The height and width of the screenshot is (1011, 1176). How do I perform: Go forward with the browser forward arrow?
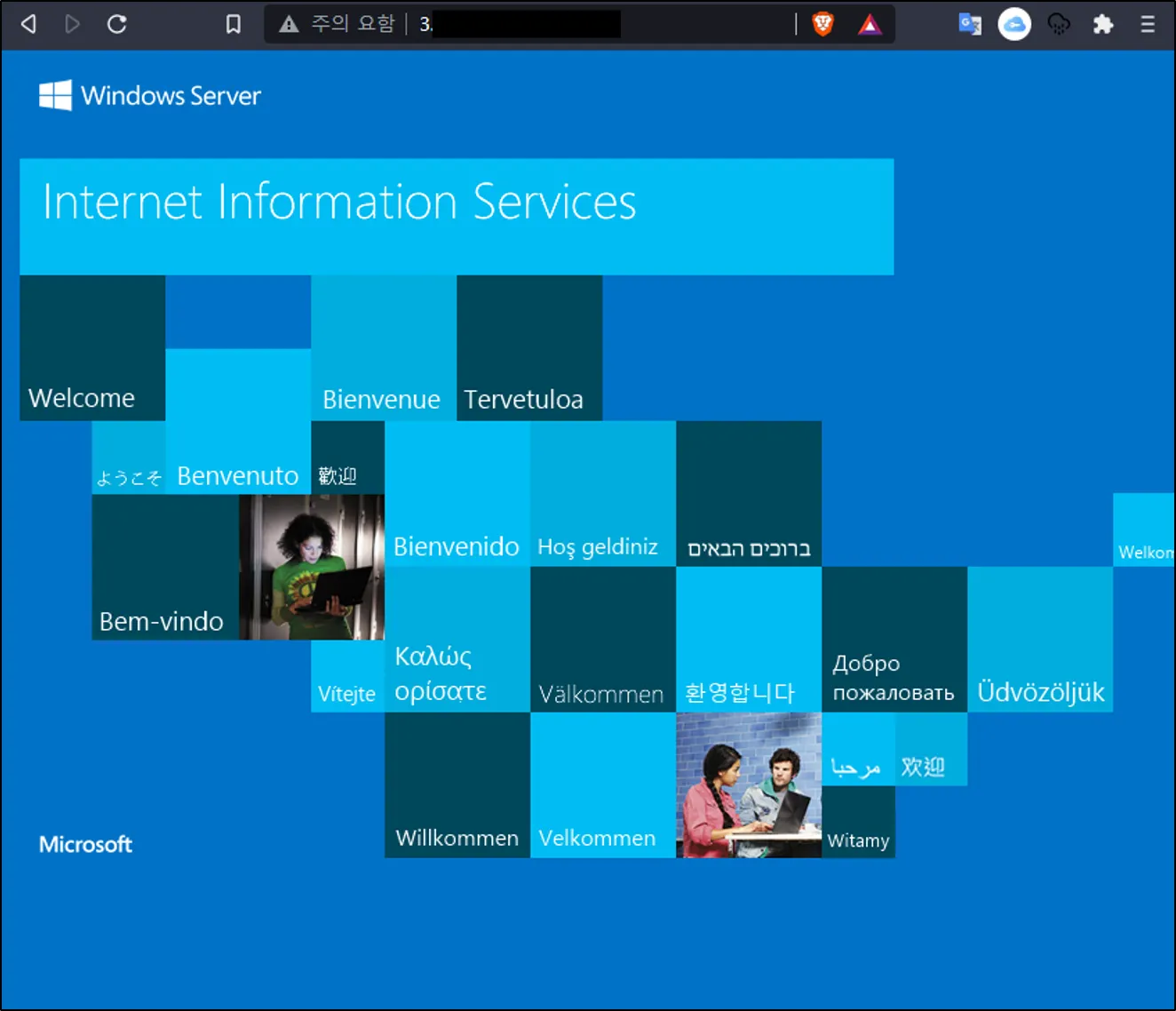(x=73, y=24)
